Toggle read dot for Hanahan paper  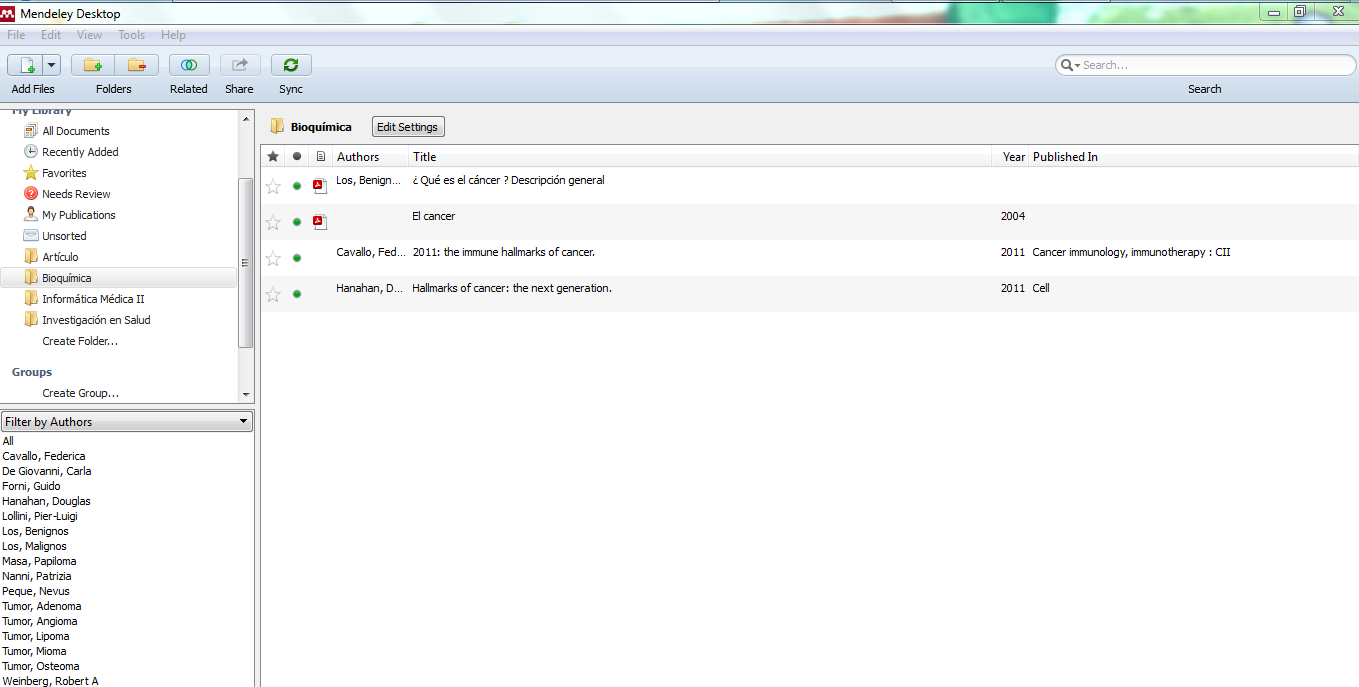(297, 294)
